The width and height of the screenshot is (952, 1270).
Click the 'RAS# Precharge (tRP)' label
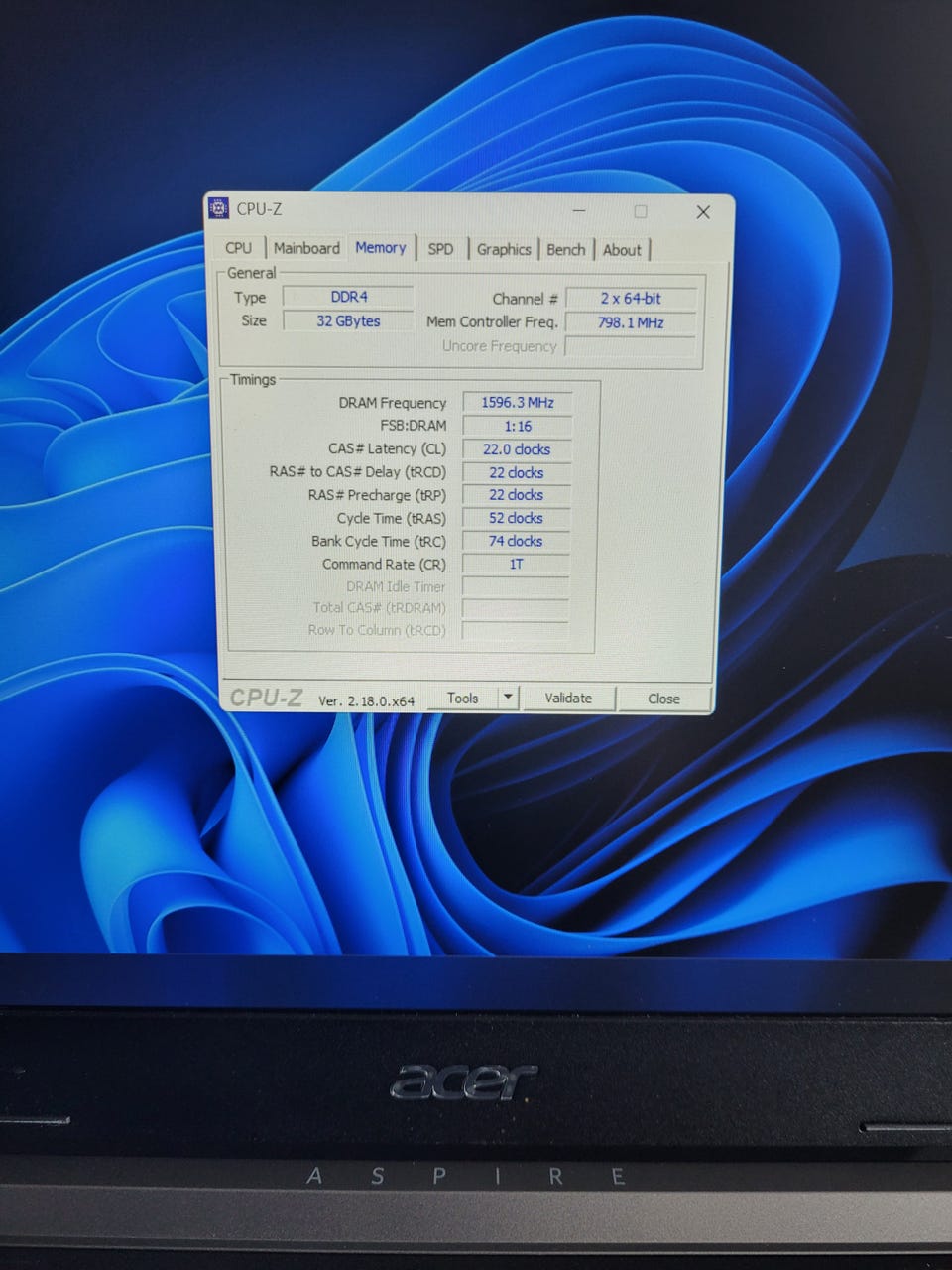point(377,495)
